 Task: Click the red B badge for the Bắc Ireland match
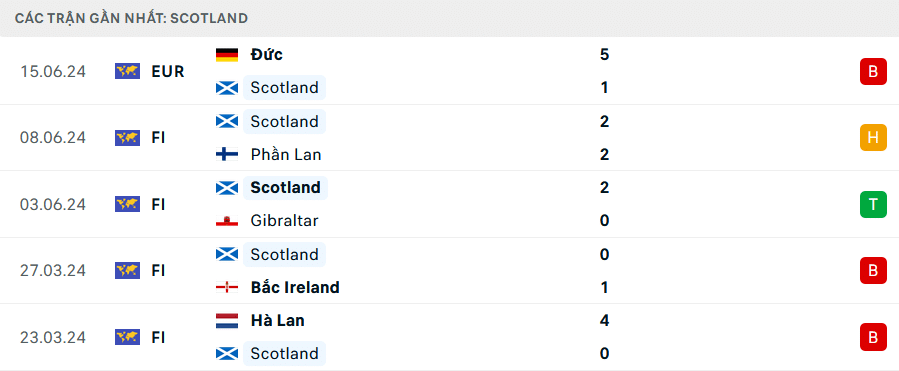click(x=873, y=271)
